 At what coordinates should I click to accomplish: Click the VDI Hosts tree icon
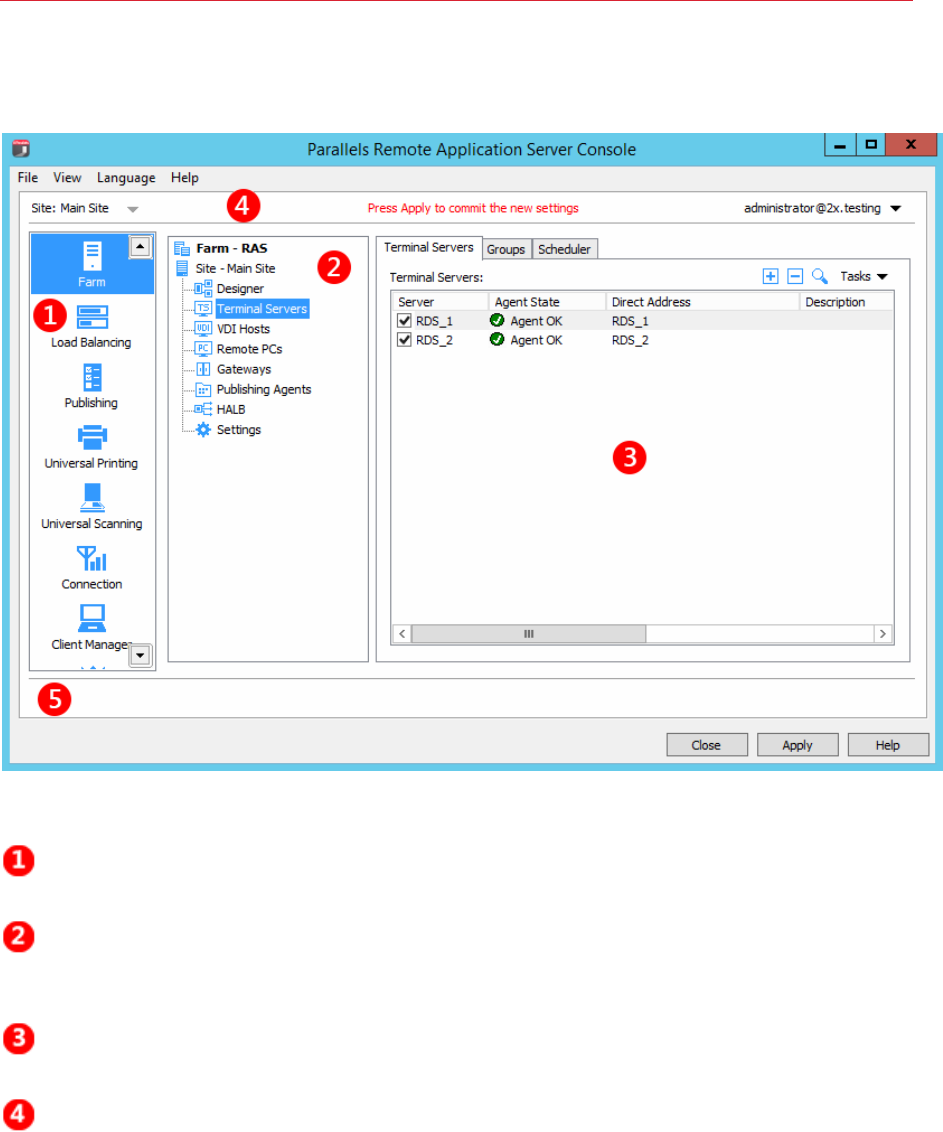[x=203, y=328]
